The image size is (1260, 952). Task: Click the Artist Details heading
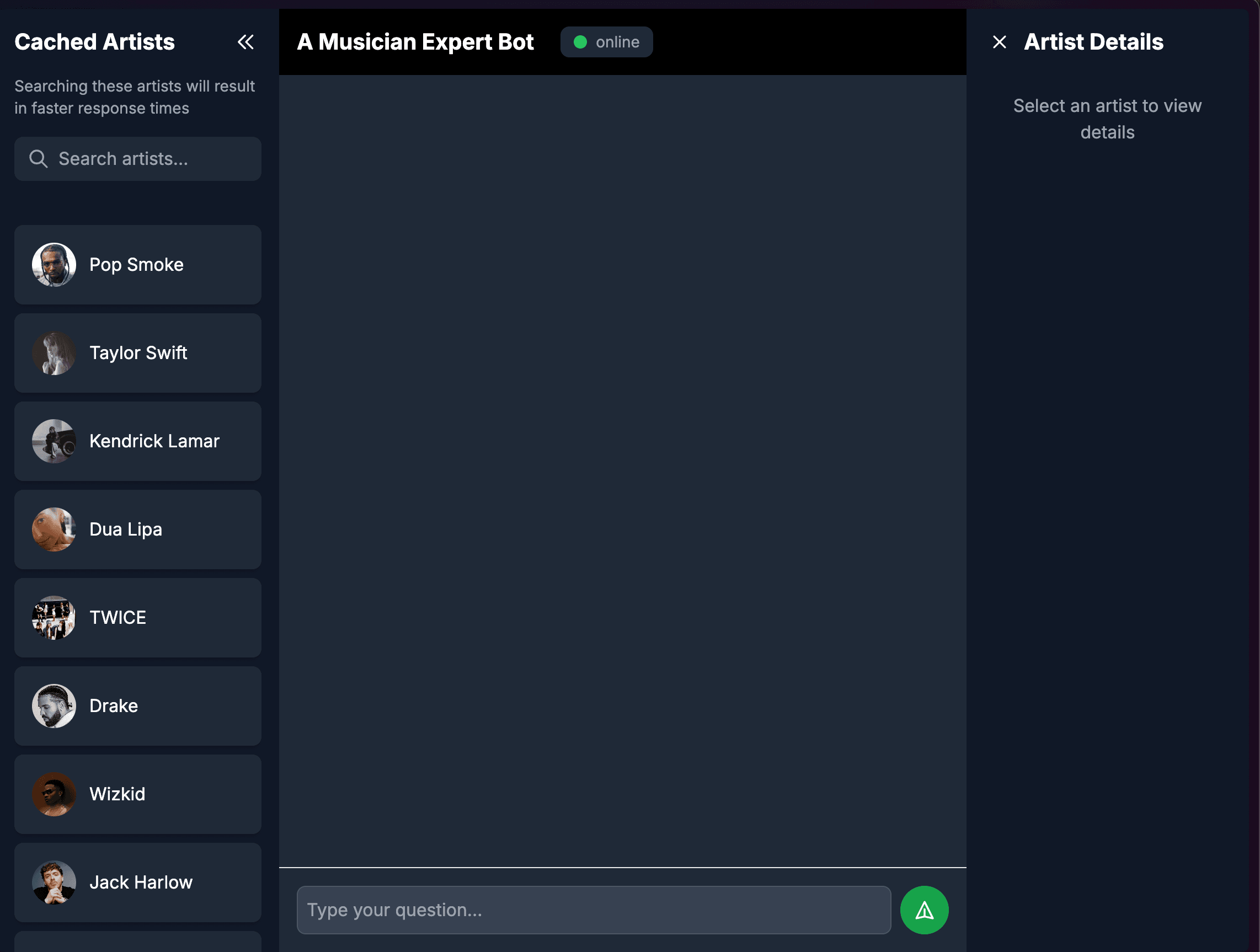[x=1093, y=42]
